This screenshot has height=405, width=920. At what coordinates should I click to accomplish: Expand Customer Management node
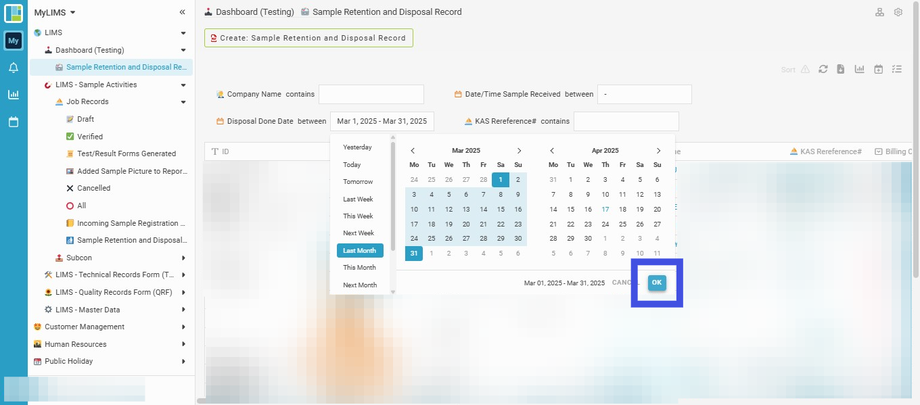pos(183,327)
